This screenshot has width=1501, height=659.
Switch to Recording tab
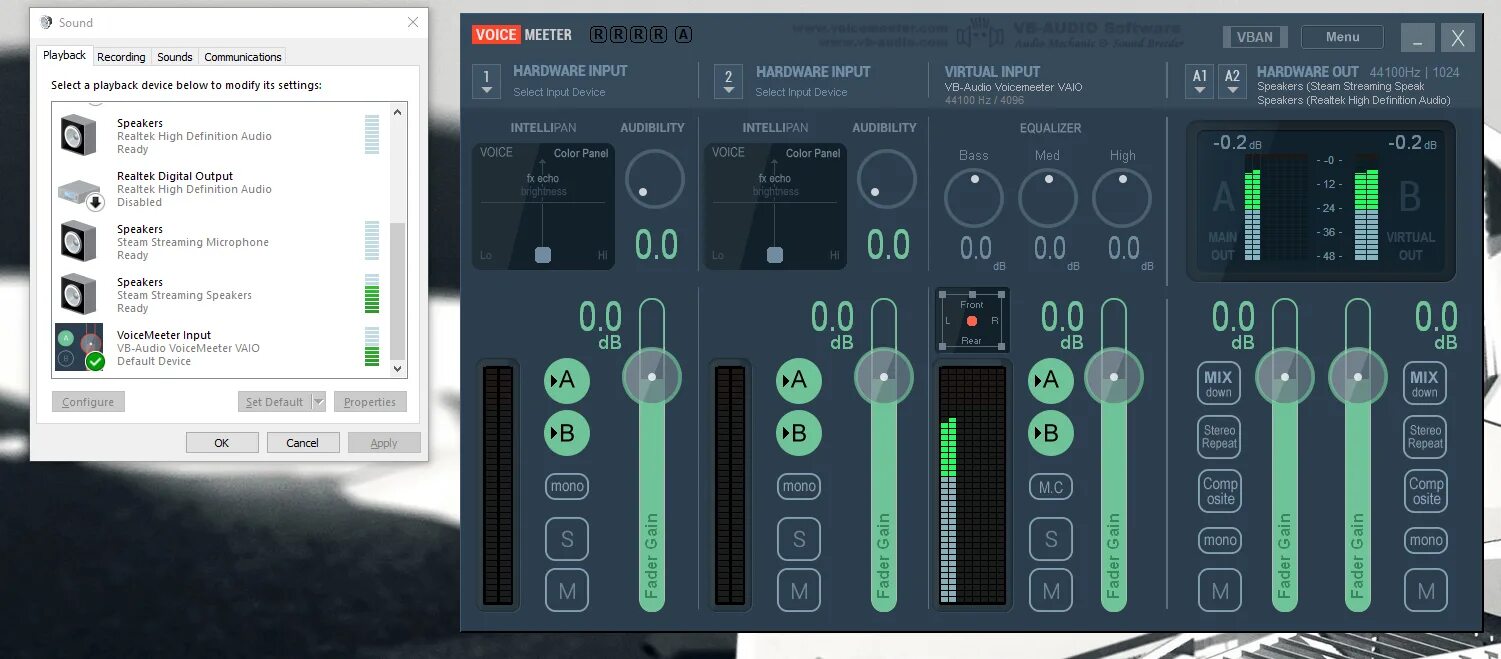click(x=122, y=57)
